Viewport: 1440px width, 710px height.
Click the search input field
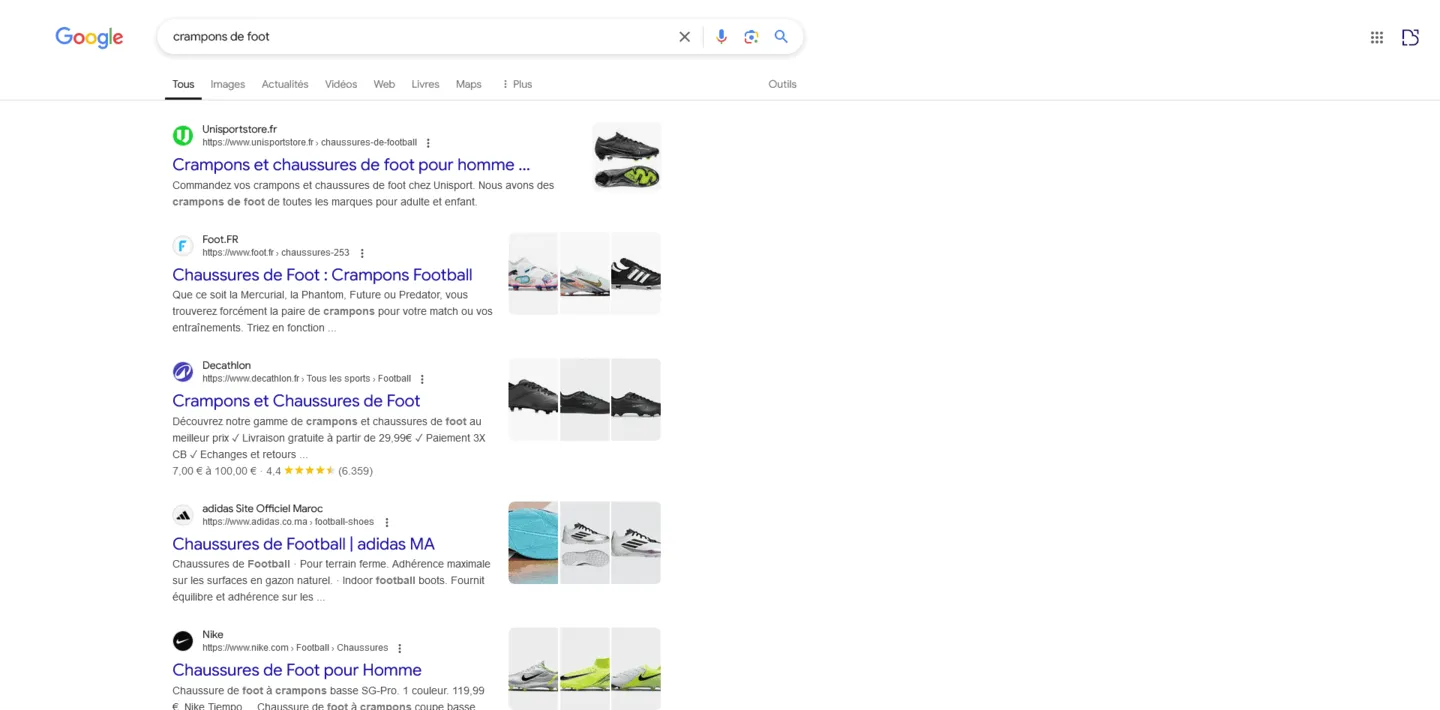(420, 37)
